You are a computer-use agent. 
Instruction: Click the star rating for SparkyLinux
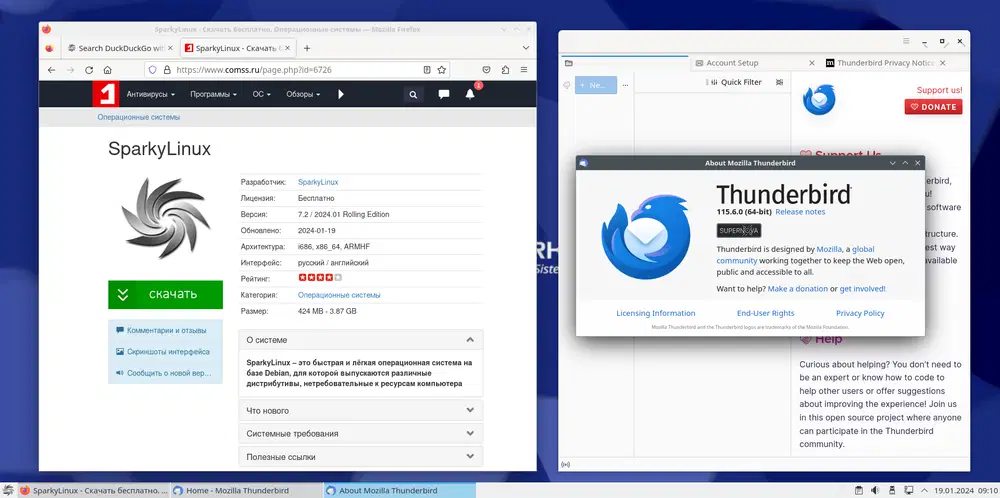coord(320,277)
